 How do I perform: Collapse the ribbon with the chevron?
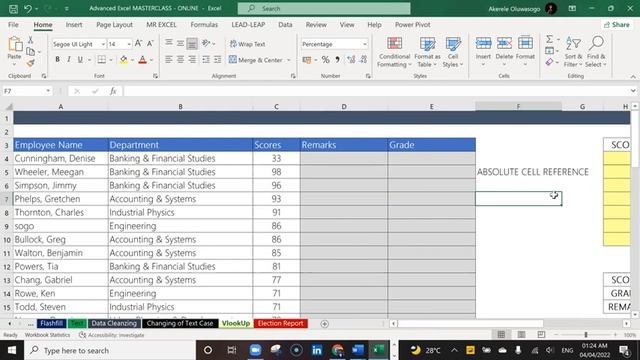(633, 76)
